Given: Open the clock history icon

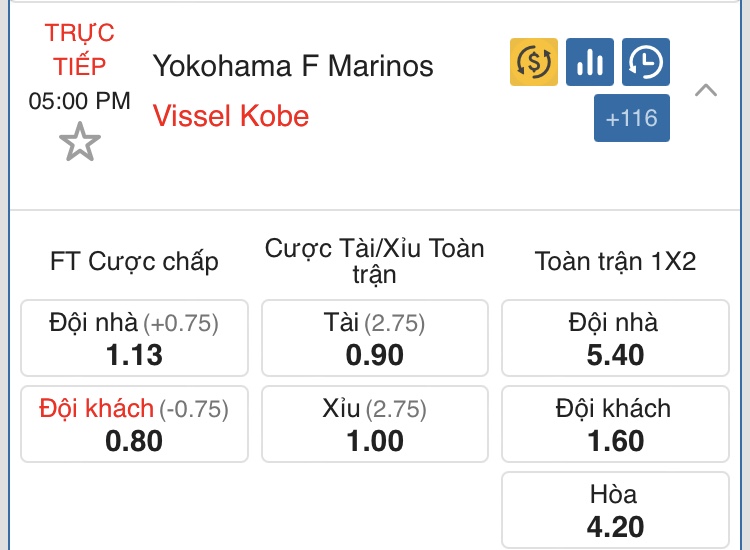Looking at the screenshot, I should coord(646,62).
